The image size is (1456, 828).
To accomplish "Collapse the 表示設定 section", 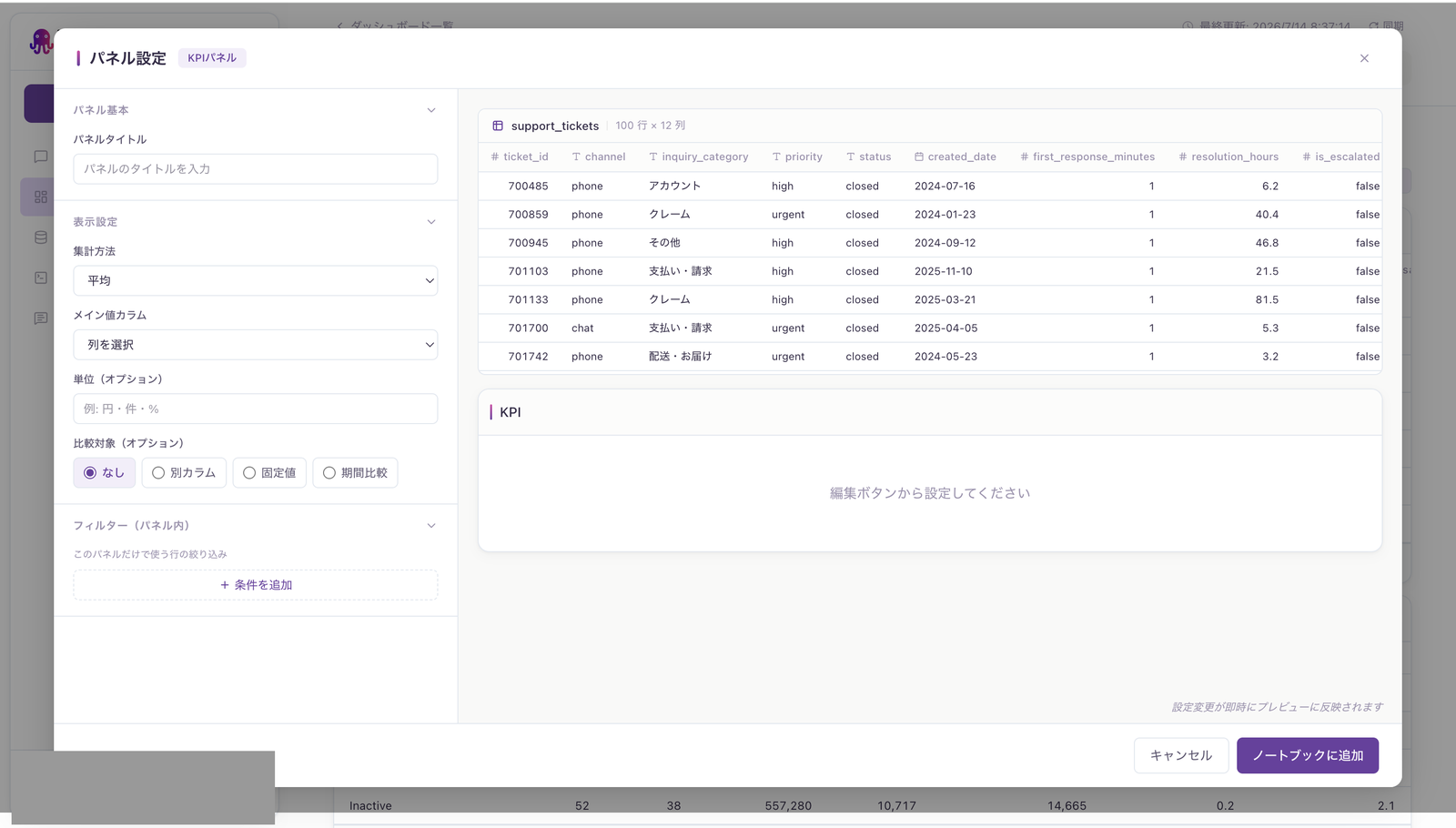I will click(x=431, y=222).
